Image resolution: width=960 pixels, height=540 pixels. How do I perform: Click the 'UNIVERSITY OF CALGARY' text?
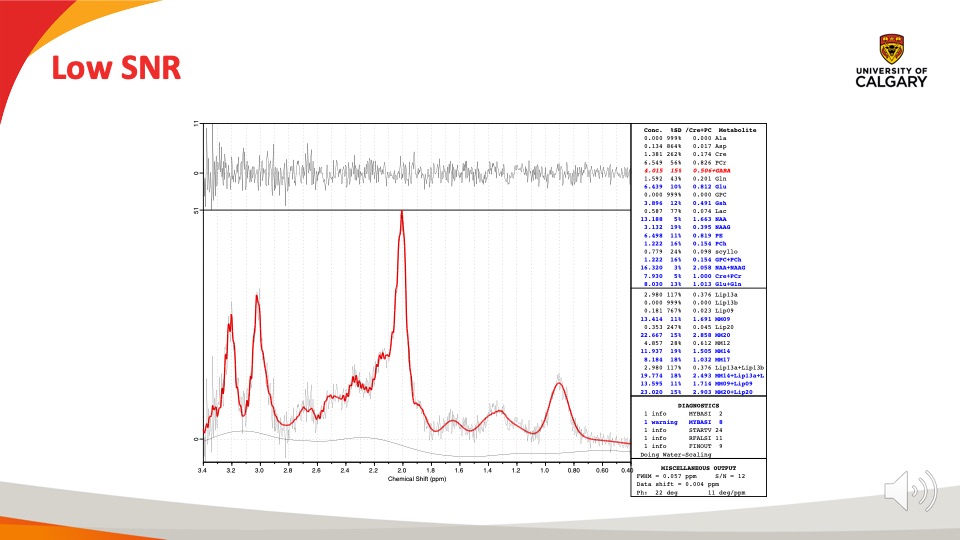point(891,77)
